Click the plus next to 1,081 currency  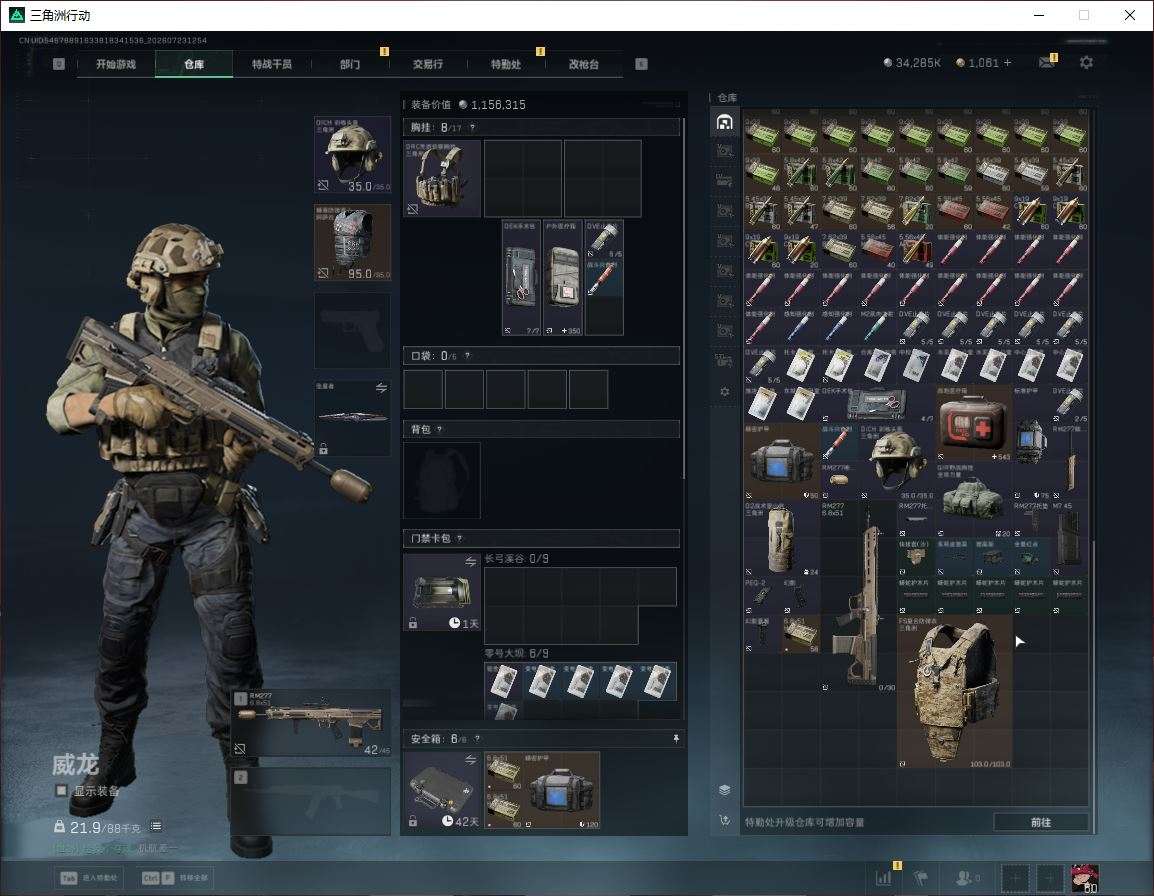(x=1008, y=63)
